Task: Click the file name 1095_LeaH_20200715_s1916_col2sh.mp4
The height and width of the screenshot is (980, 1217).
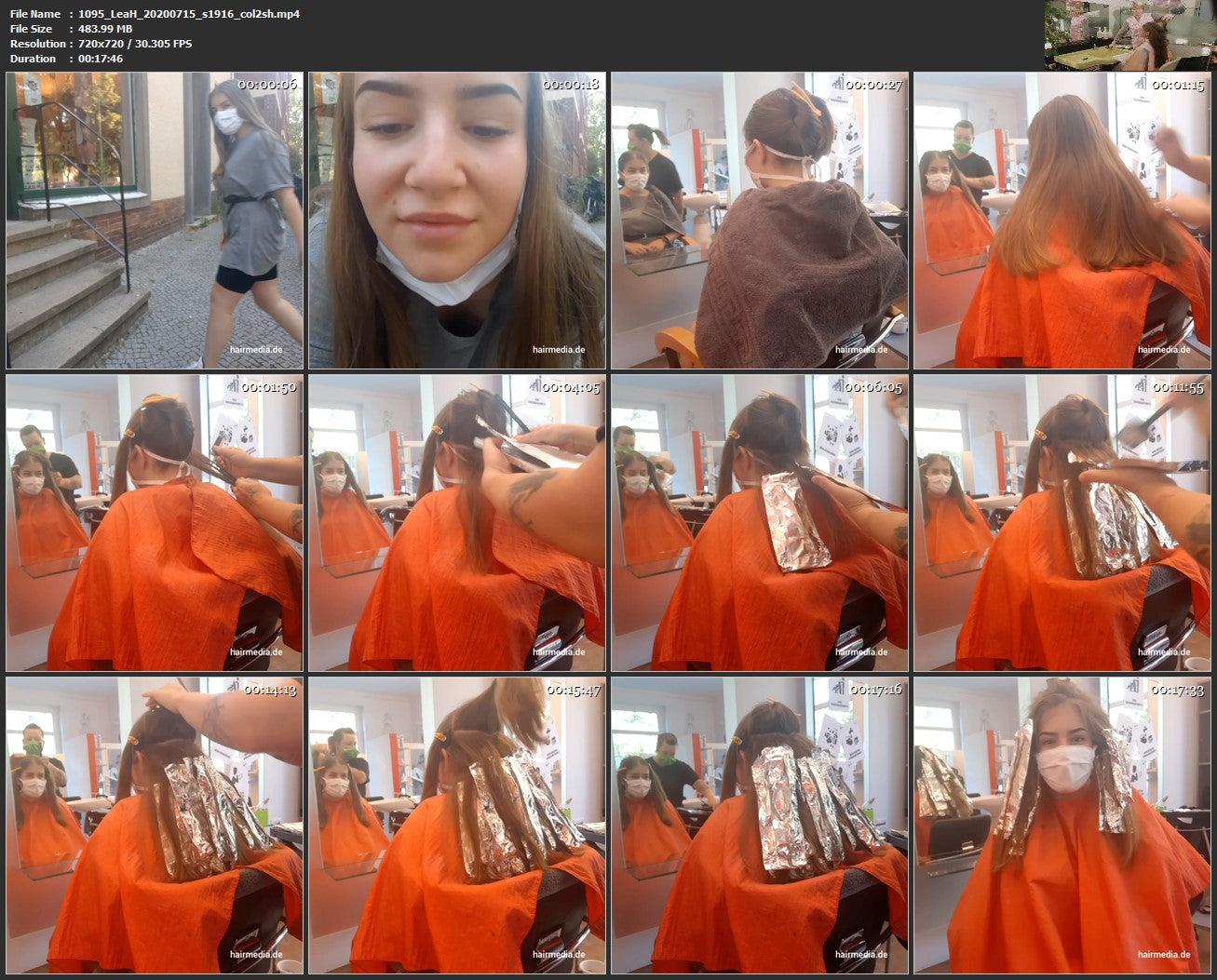Action: [189, 14]
